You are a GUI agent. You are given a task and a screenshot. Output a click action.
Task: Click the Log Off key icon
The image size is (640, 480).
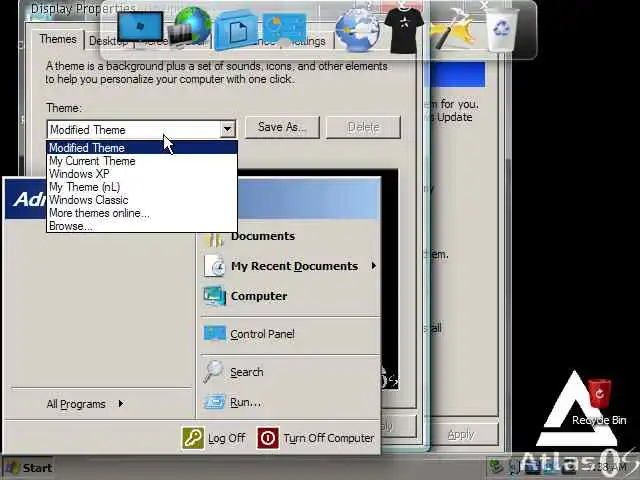[192, 438]
